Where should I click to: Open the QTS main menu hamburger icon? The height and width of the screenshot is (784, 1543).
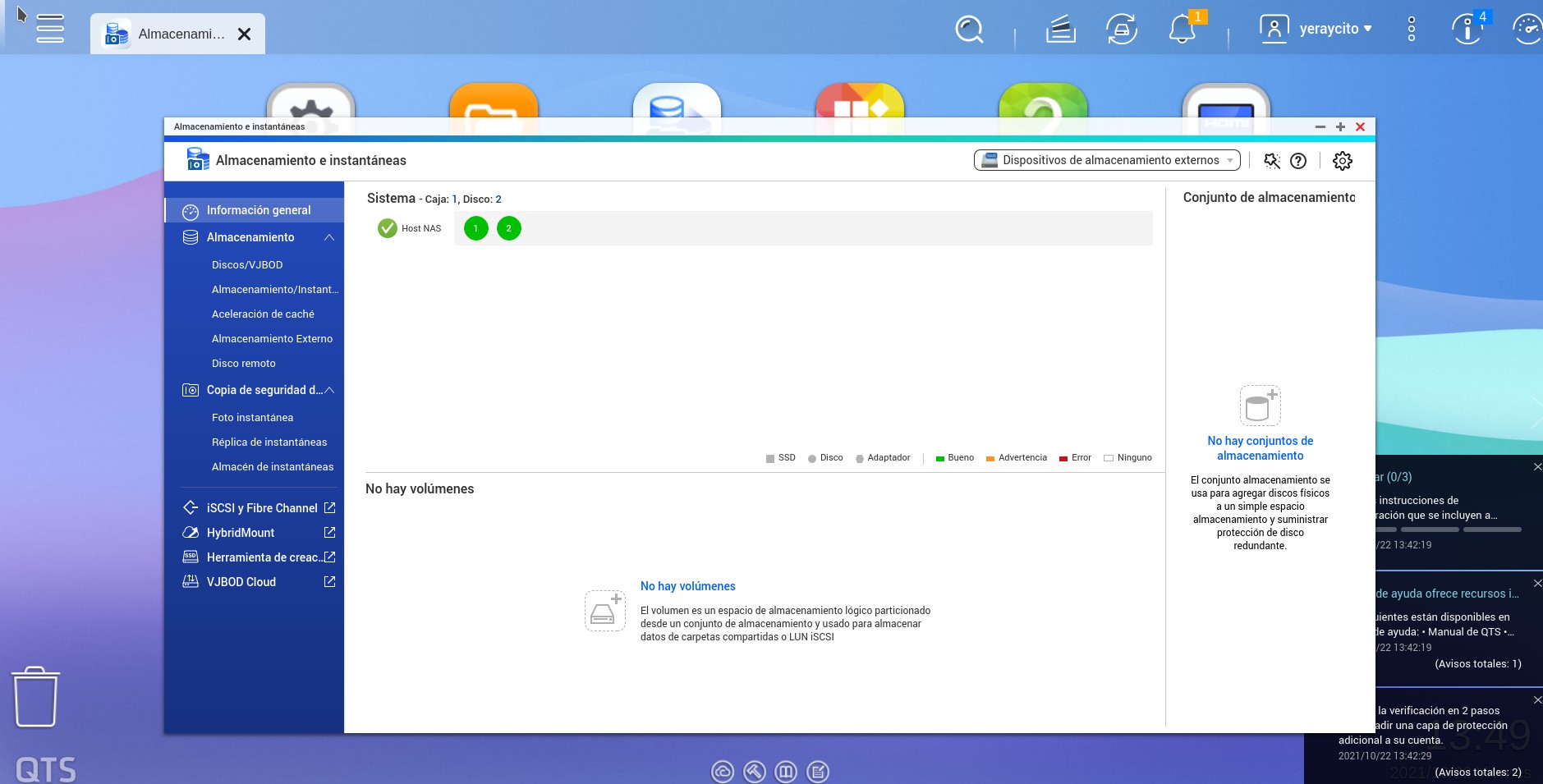pyautogui.click(x=50, y=29)
